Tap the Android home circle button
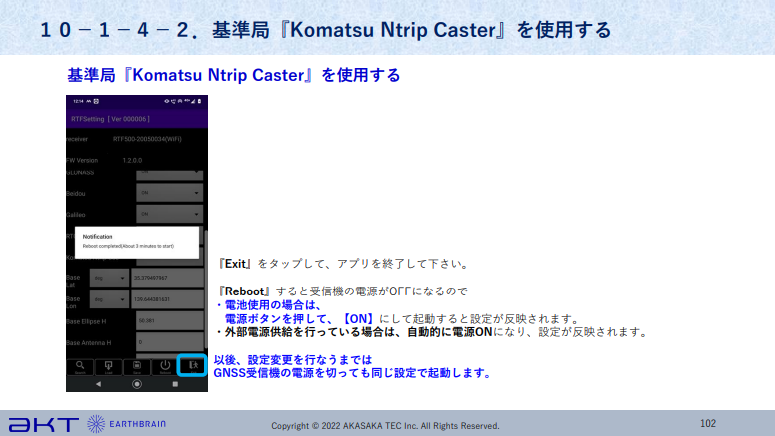 tap(137, 384)
